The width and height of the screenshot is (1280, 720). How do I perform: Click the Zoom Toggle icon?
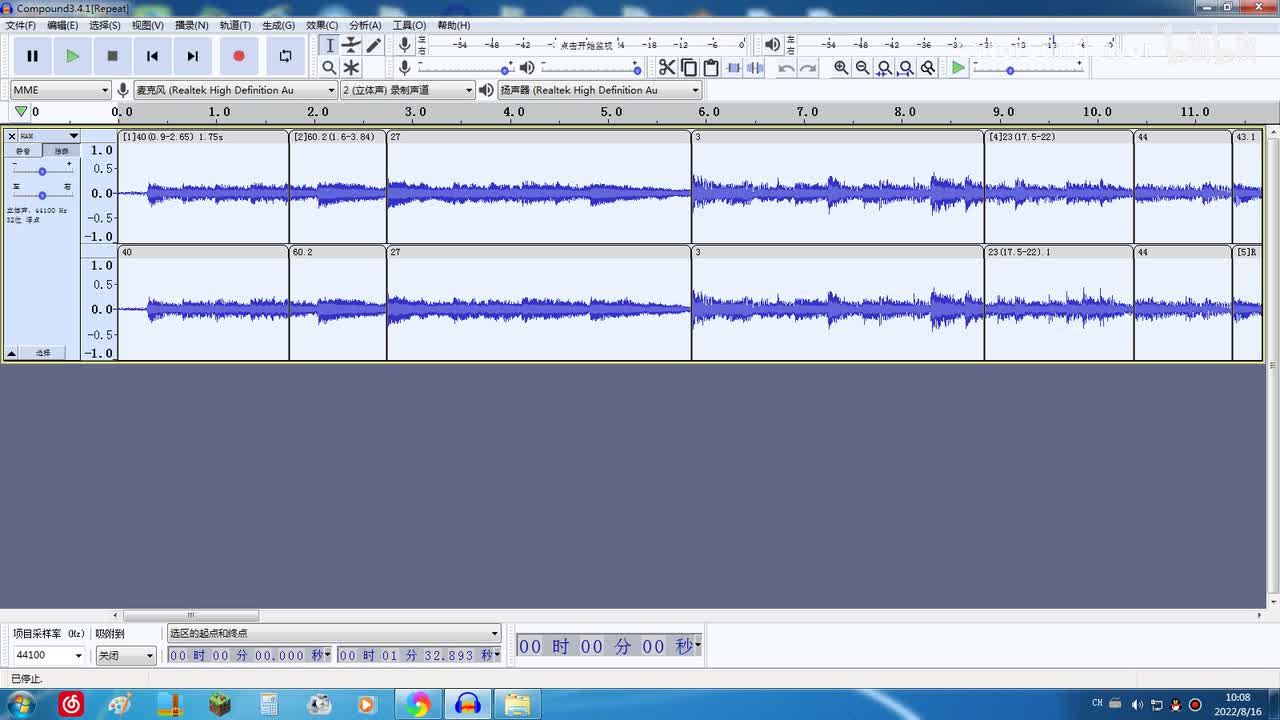click(x=928, y=67)
